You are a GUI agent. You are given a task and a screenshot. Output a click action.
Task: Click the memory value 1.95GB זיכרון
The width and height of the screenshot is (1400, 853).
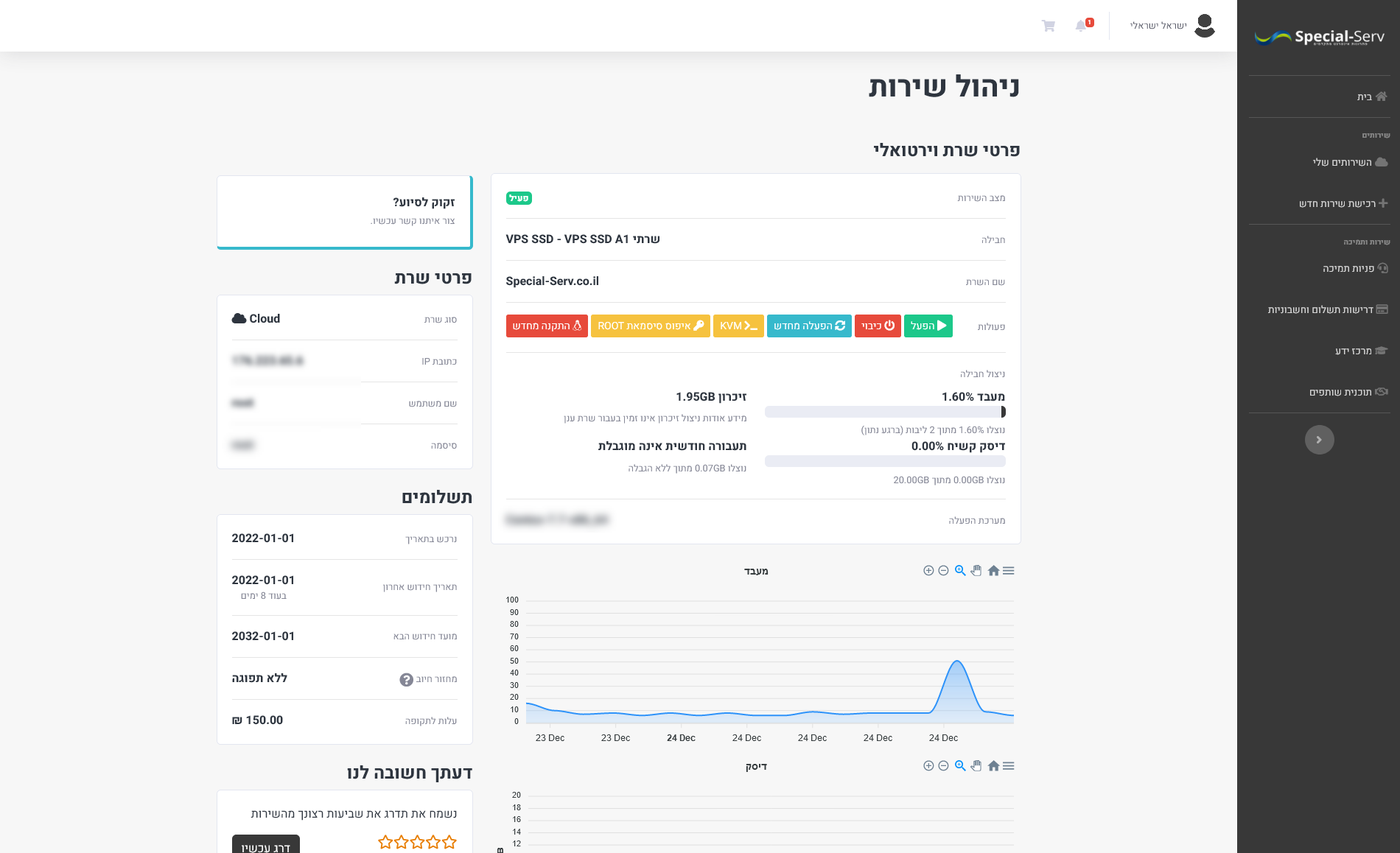711,397
